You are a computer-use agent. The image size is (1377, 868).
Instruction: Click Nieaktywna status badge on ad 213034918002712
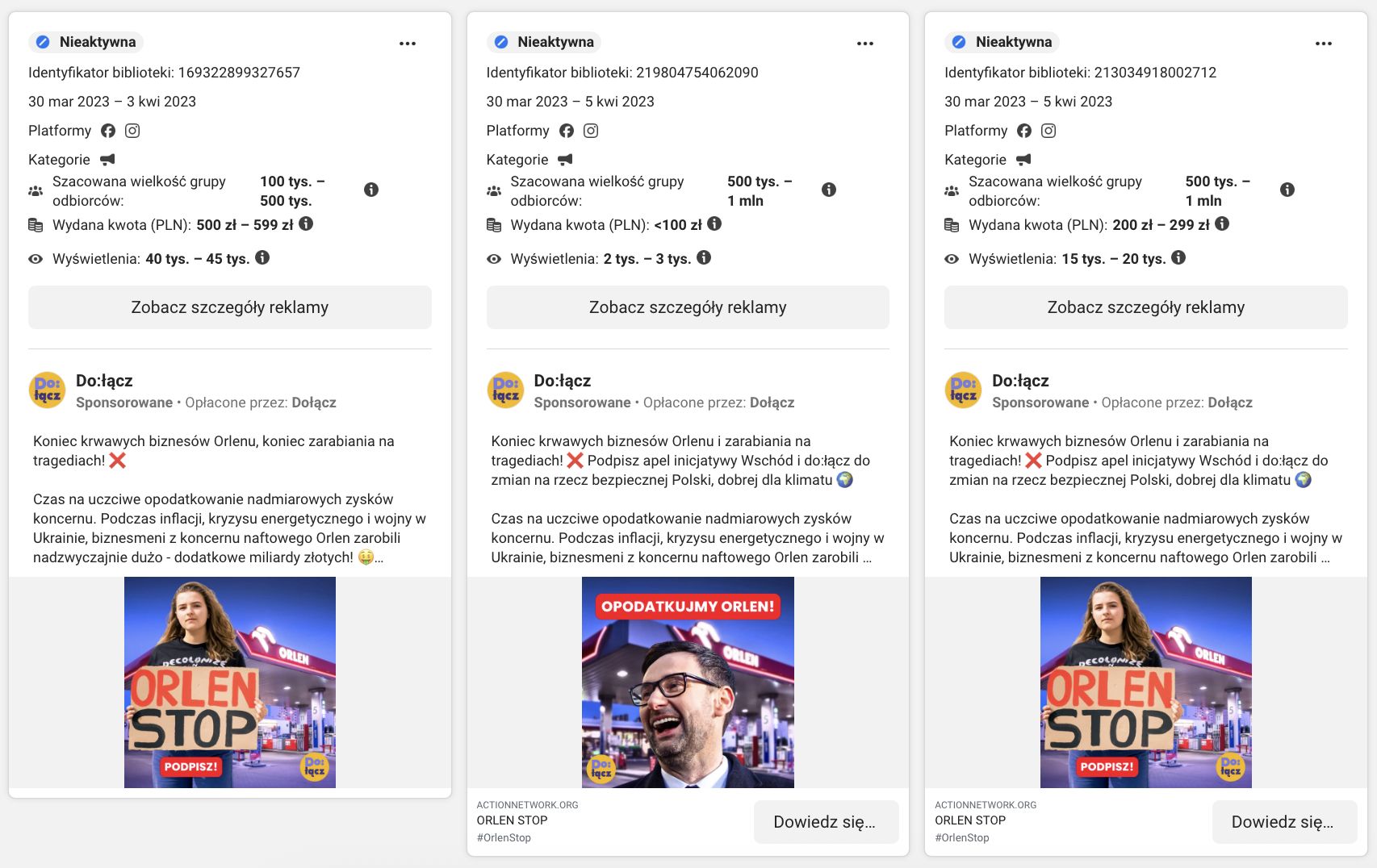(x=1002, y=42)
